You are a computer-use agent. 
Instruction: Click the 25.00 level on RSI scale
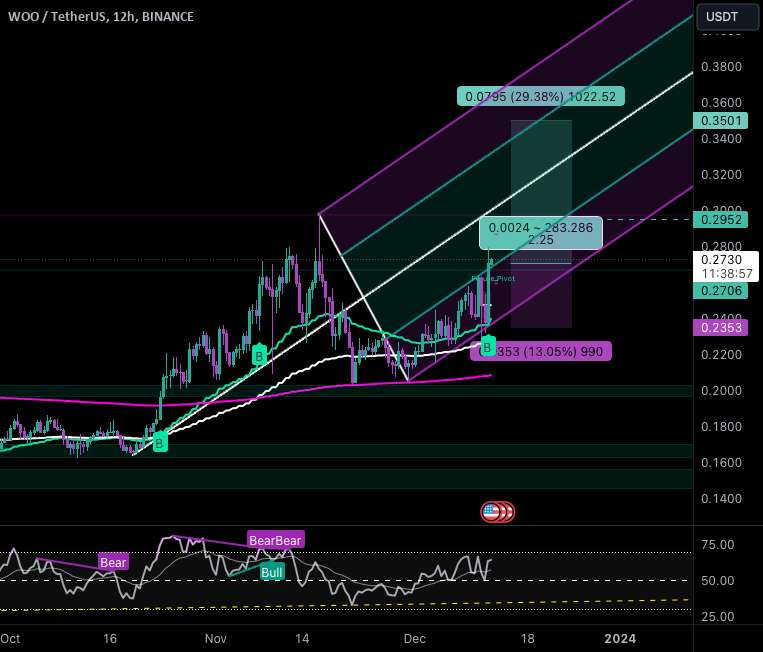click(x=717, y=616)
